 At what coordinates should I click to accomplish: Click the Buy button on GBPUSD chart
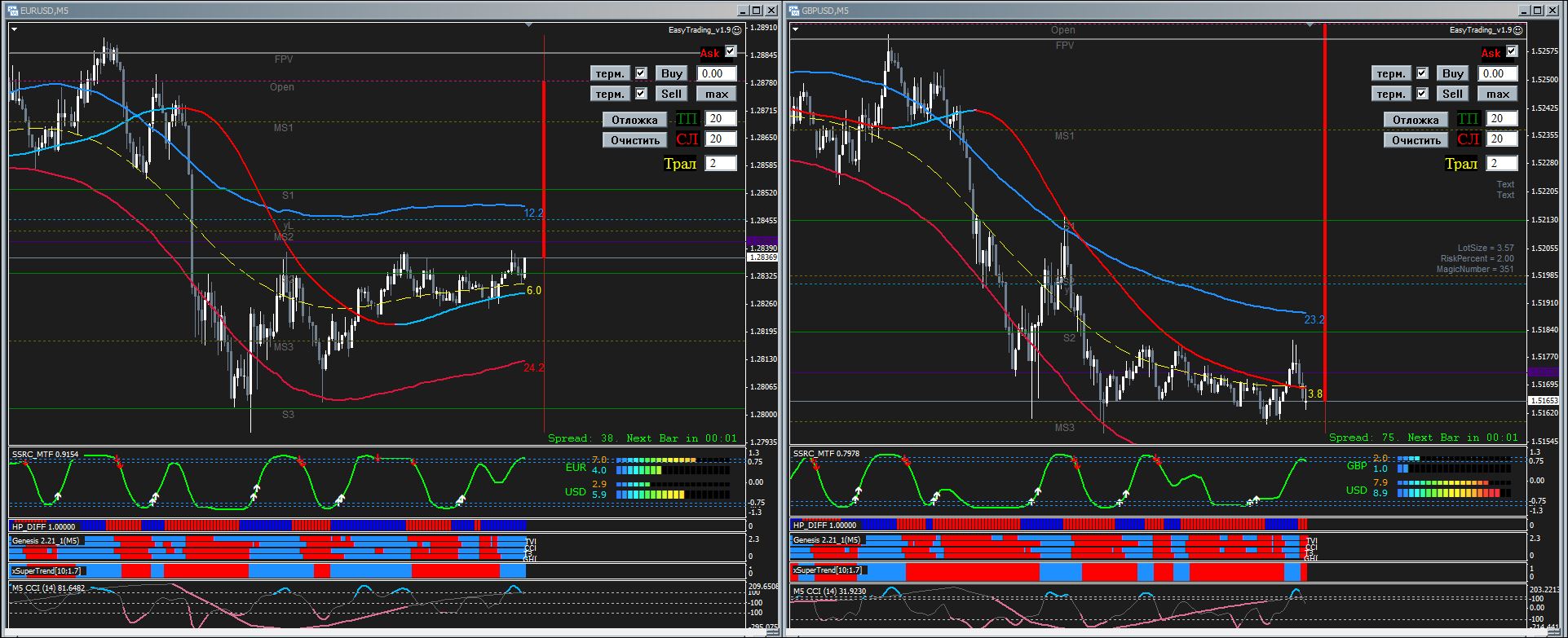(x=1453, y=73)
